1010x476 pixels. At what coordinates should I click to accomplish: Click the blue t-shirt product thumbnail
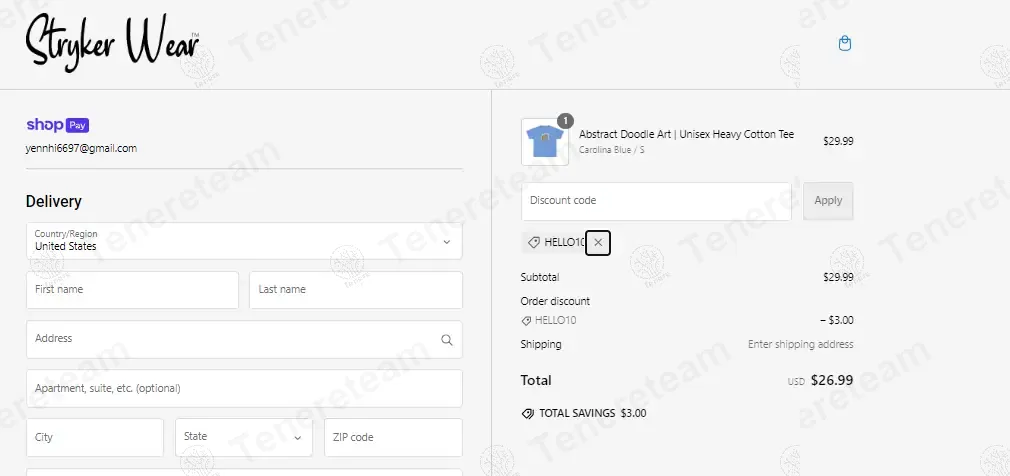[x=545, y=142]
